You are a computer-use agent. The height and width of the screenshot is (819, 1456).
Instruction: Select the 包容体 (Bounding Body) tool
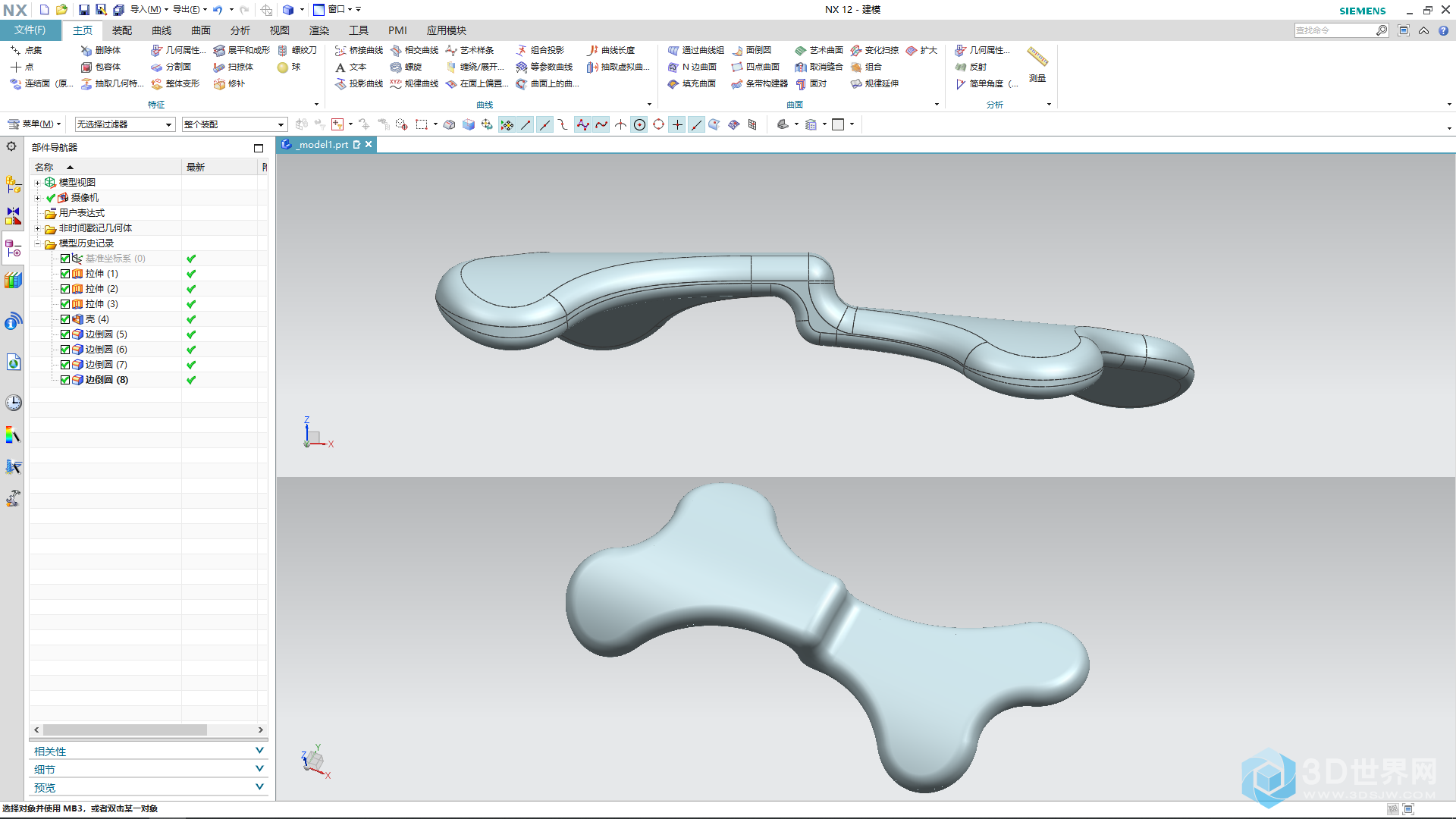point(101,67)
